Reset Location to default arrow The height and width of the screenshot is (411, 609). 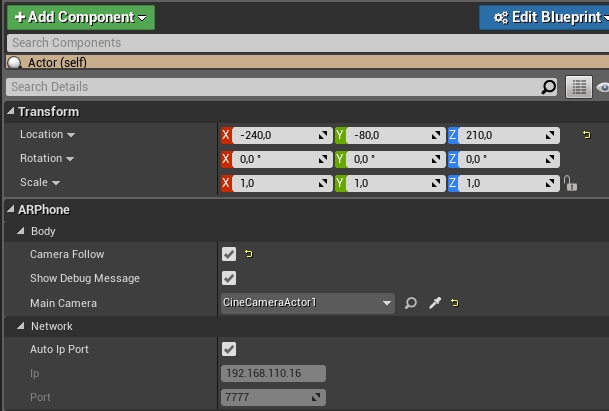coord(586,135)
